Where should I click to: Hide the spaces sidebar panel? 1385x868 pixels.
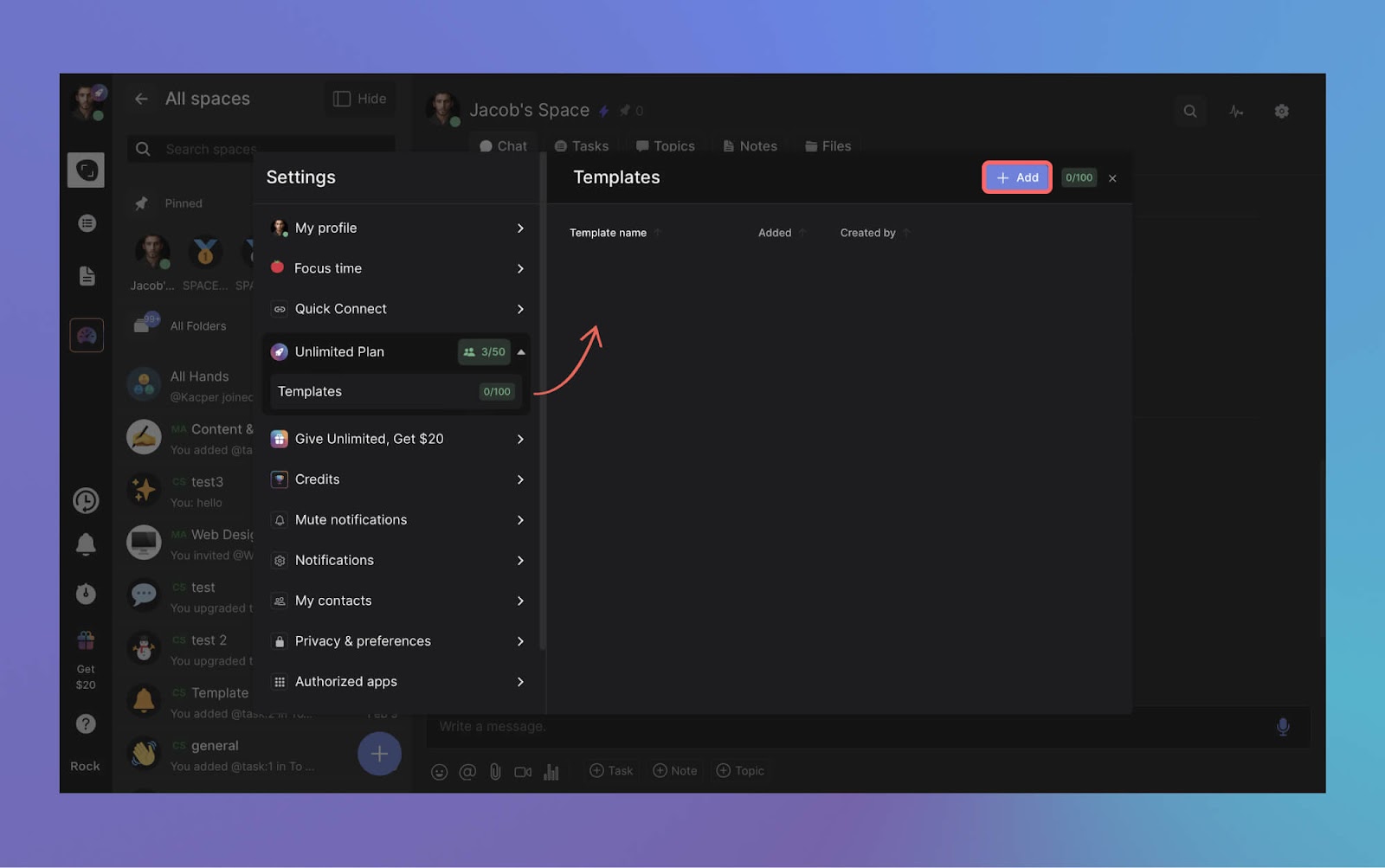point(360,99)
